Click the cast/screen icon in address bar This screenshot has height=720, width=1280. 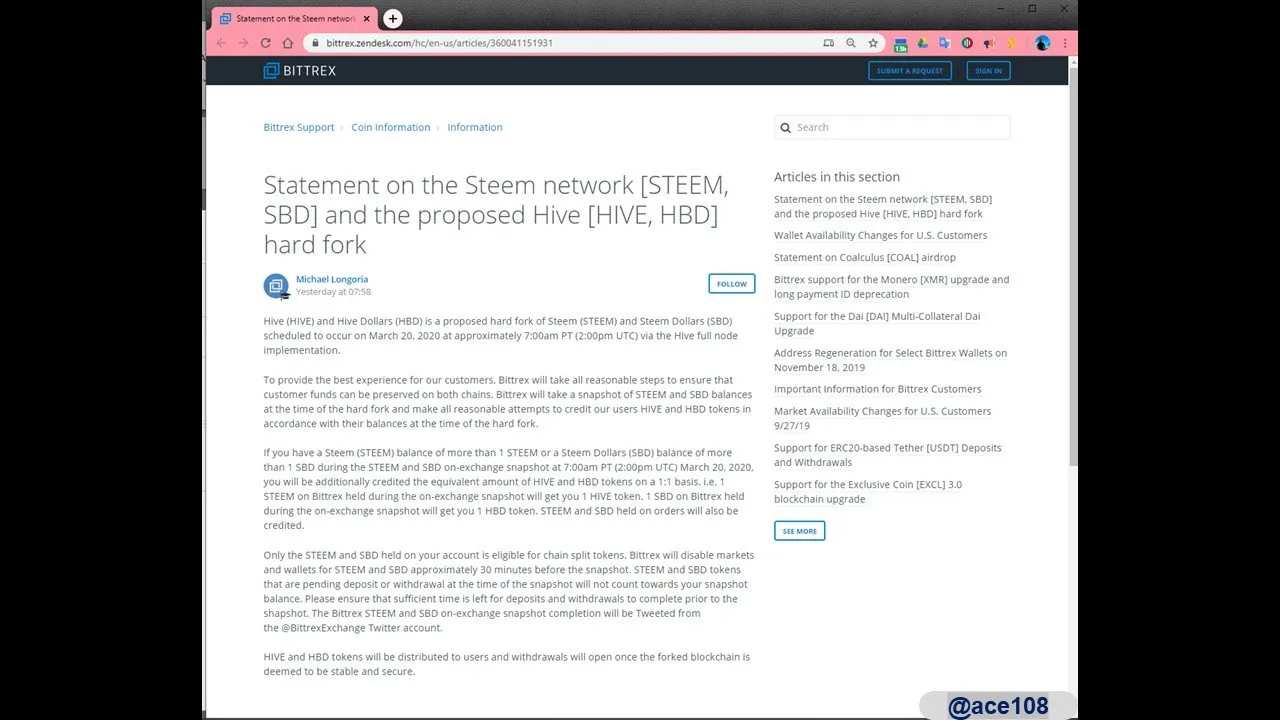tap(828, 43)
